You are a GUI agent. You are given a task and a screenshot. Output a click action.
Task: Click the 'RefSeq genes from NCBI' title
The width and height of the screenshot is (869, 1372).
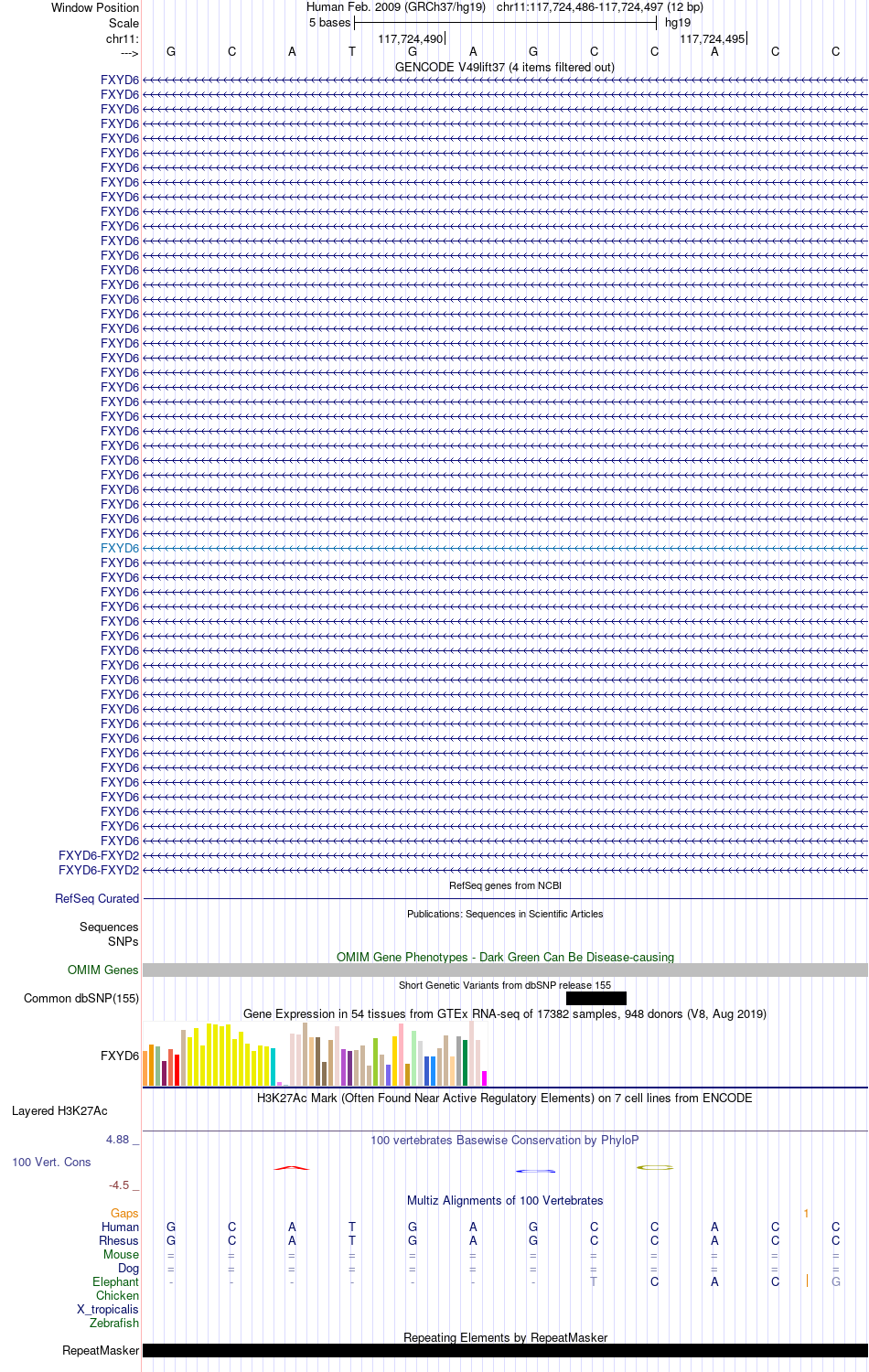point(505,885)
